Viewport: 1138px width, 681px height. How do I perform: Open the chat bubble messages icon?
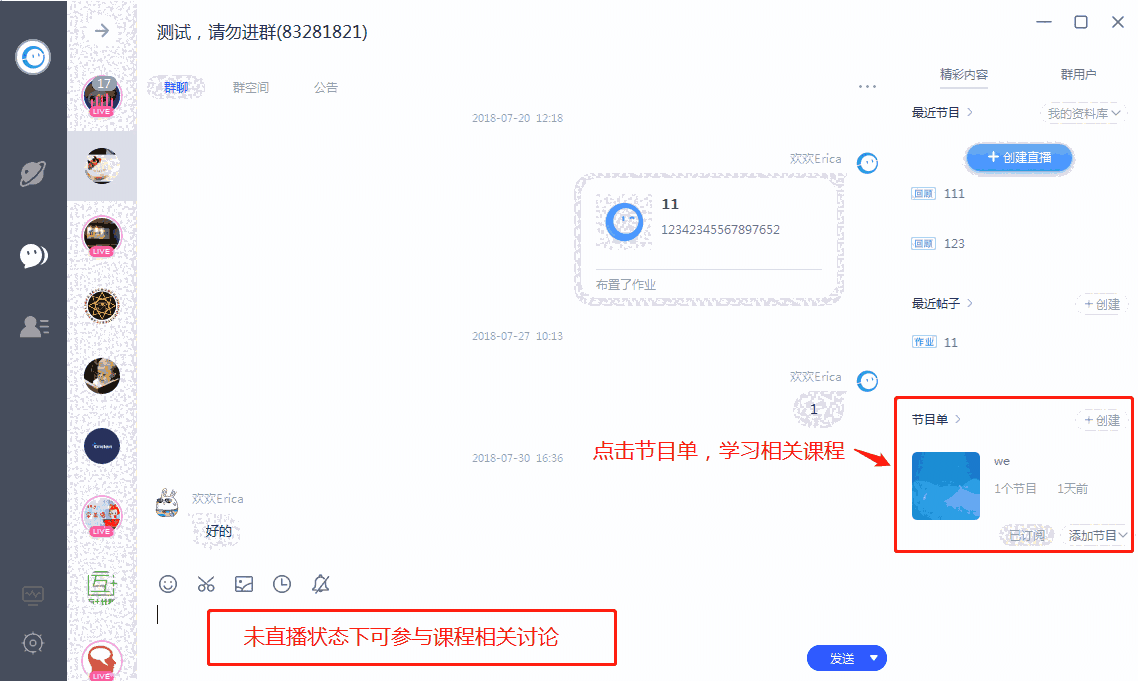(33, 256)
